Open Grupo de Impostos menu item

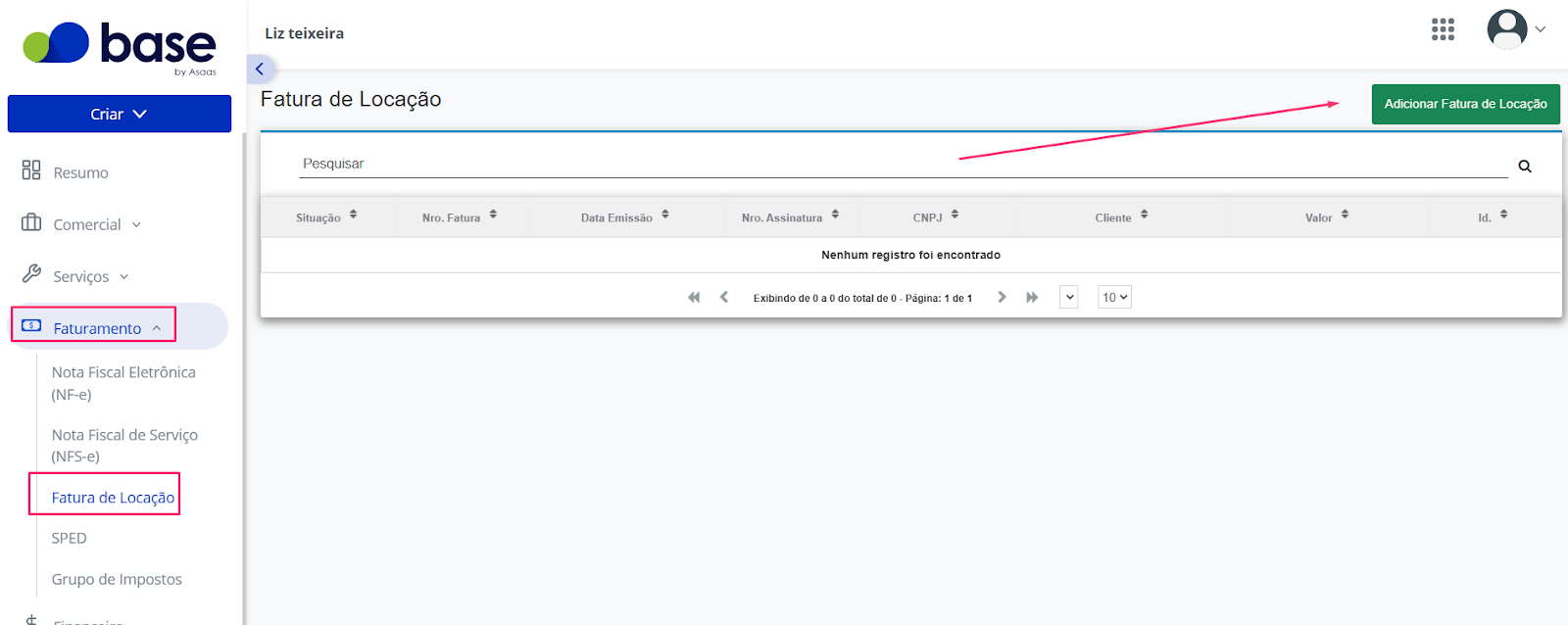pos(117,579)
